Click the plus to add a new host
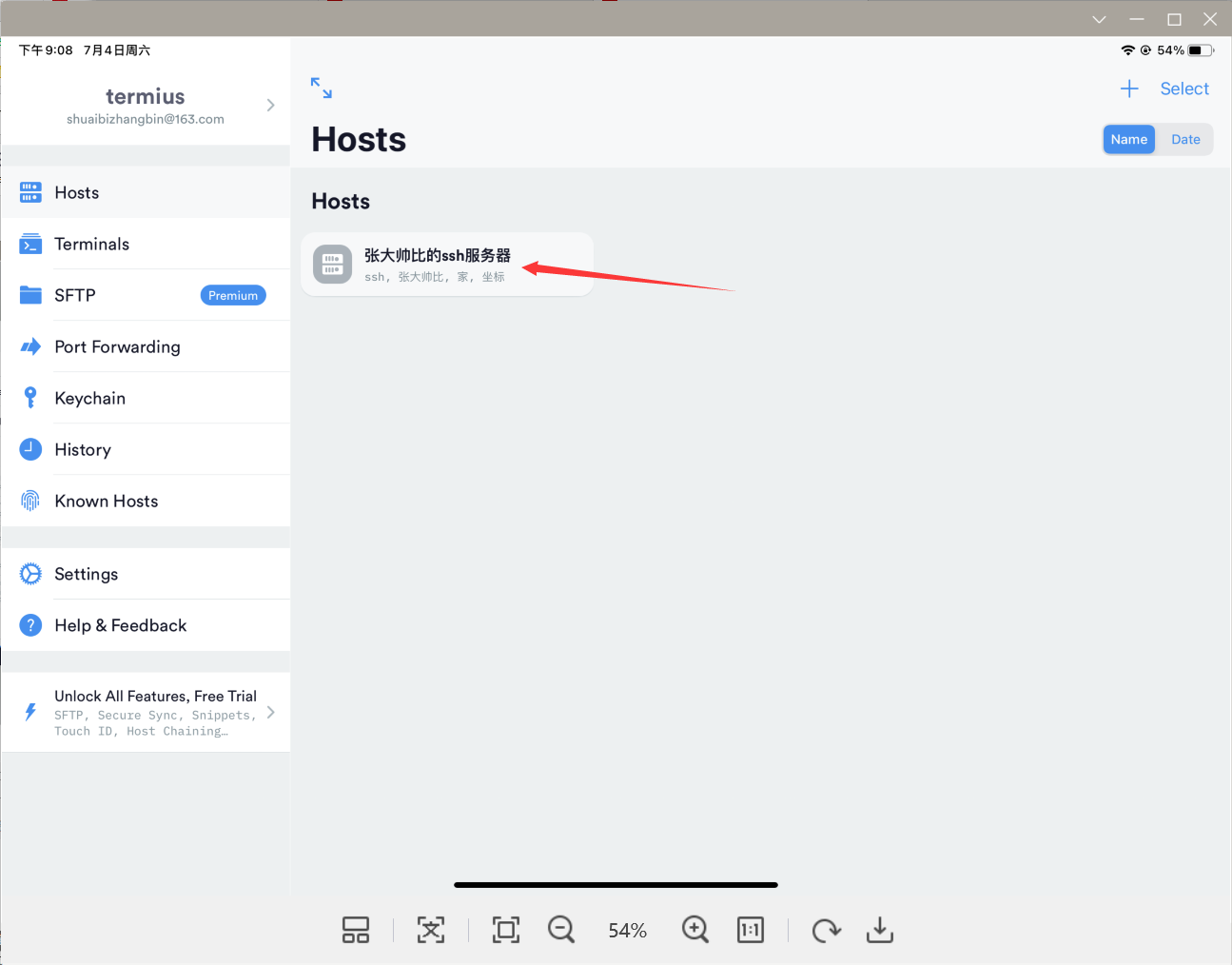 1129,88
